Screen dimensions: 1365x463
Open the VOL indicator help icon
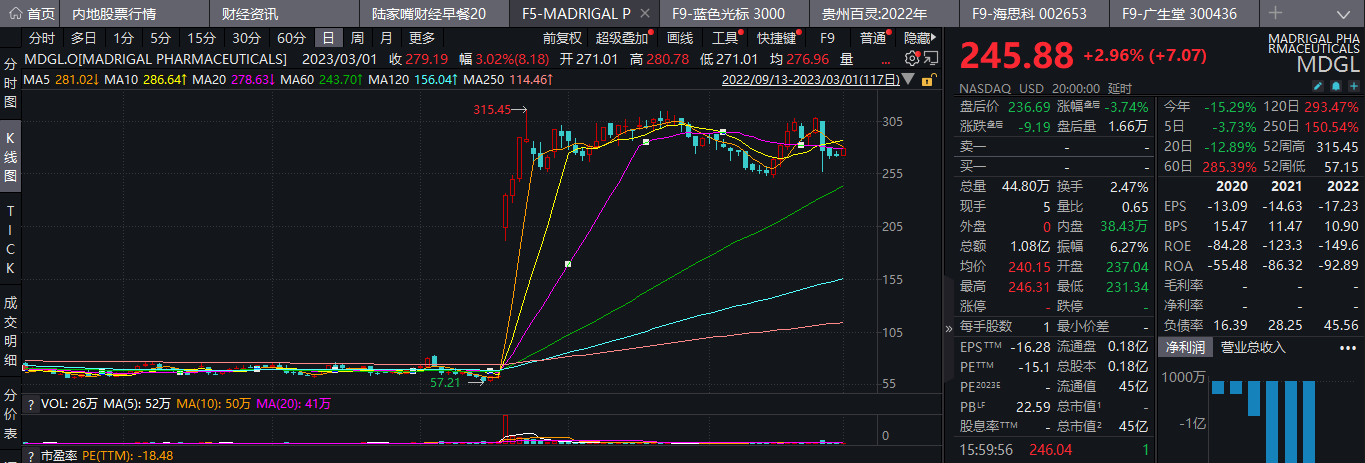[30, 404]
